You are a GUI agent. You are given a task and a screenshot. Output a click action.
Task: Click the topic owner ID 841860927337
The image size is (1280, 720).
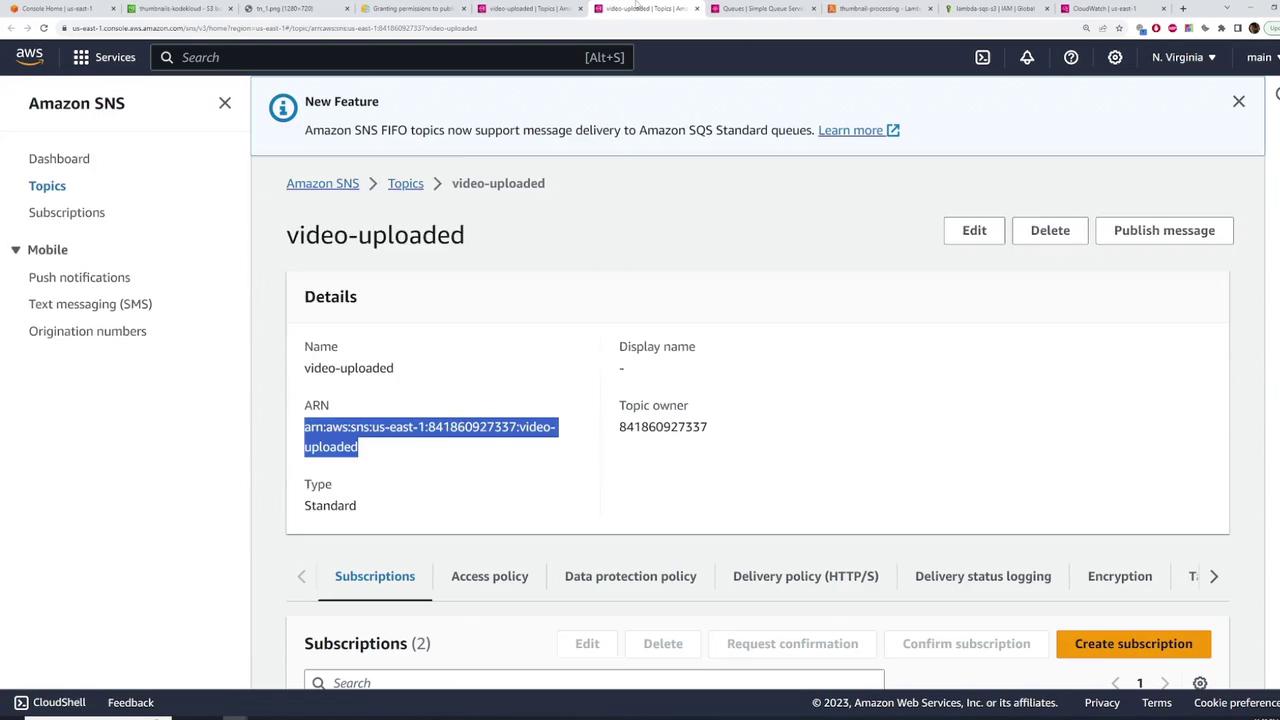(663, 427)
